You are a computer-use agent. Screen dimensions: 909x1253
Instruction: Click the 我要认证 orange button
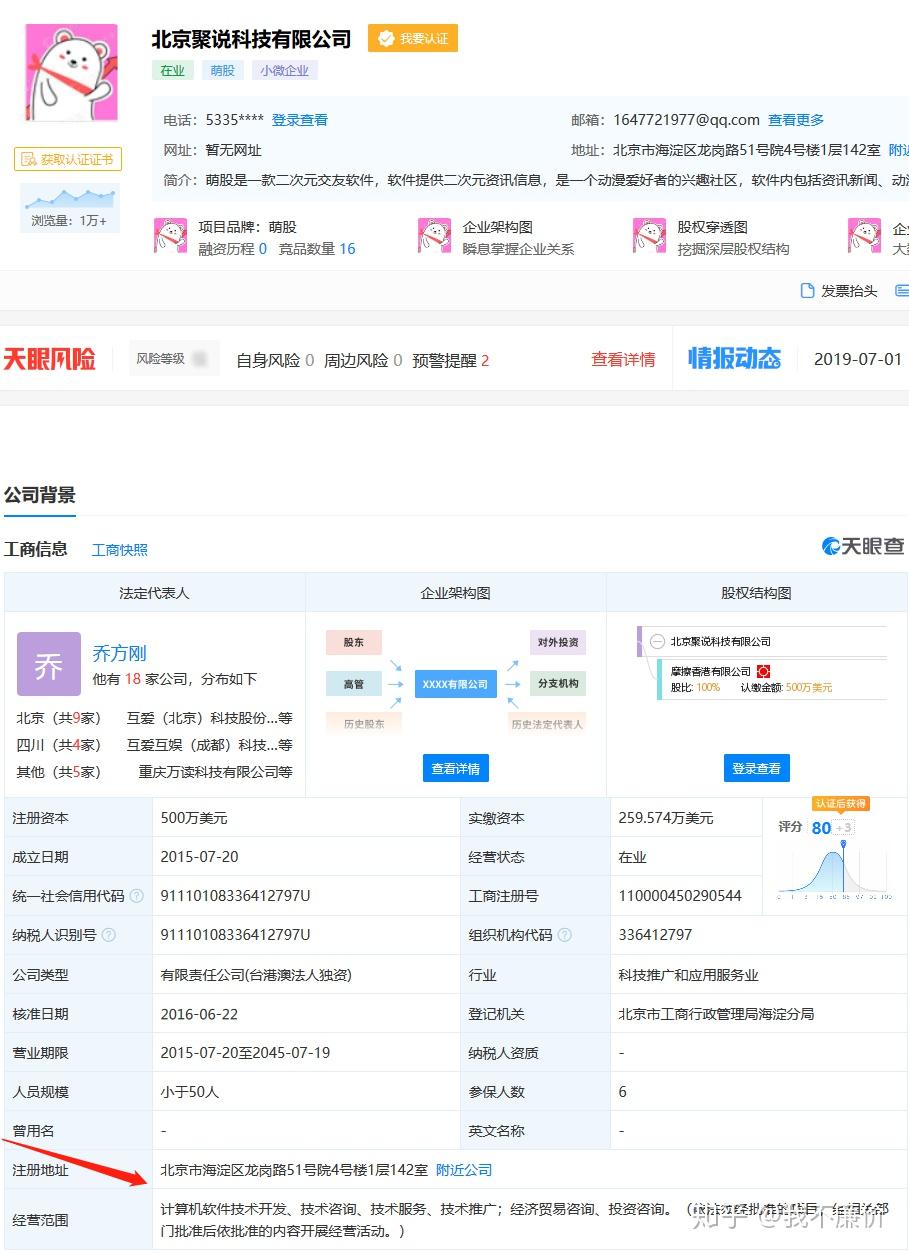click(x=413, y=38)
